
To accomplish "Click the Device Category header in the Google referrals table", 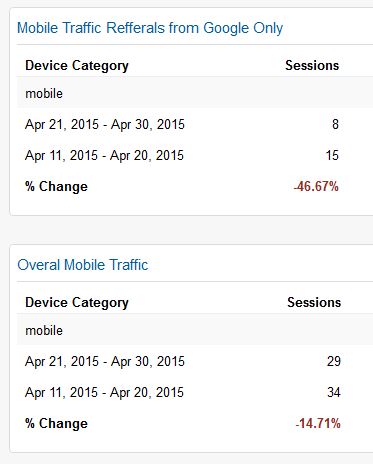I will [x=77, y=66].
